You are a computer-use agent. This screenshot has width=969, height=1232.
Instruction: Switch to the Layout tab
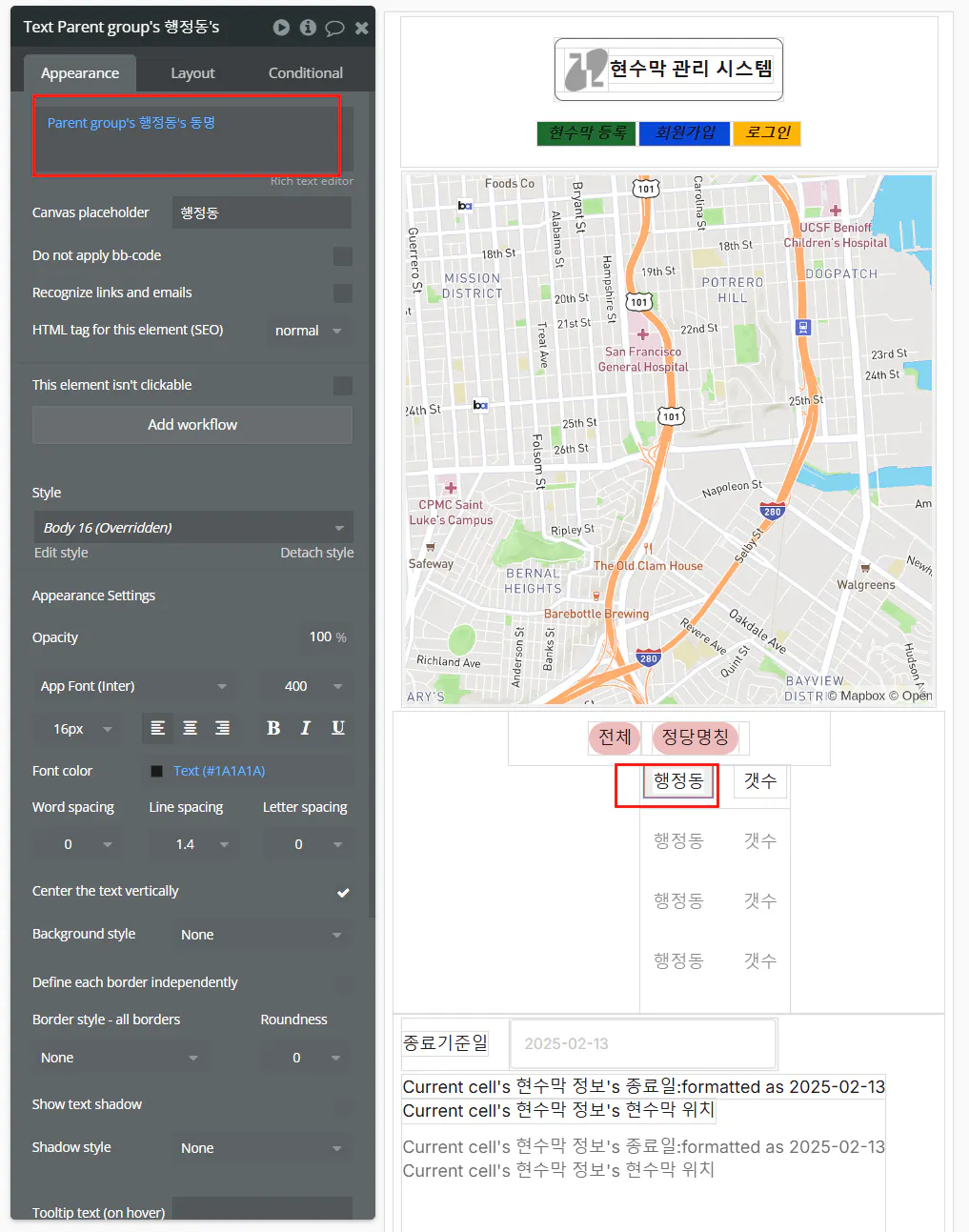192,71
